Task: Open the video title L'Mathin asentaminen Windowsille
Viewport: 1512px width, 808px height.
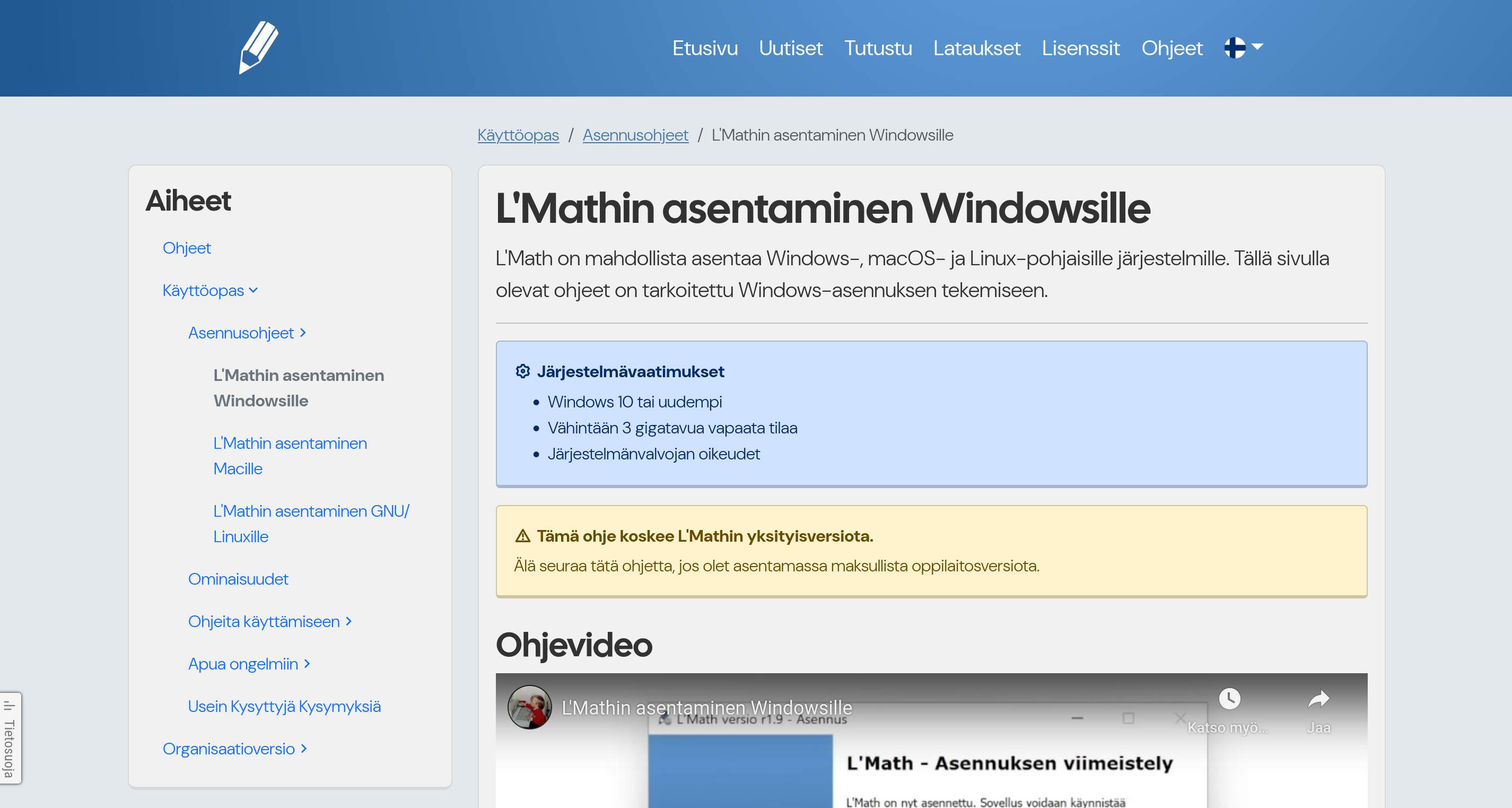Action: [x=707, y=708]
